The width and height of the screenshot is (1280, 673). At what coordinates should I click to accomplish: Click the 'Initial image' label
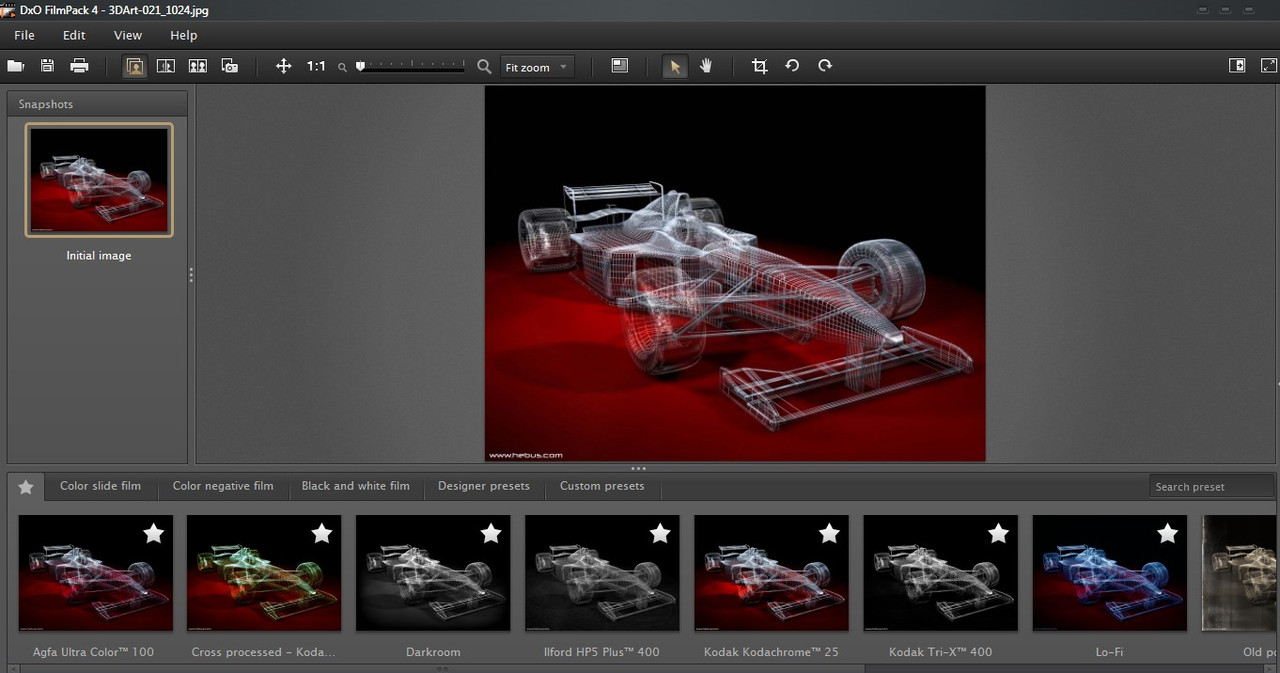[x=99, y=256]
